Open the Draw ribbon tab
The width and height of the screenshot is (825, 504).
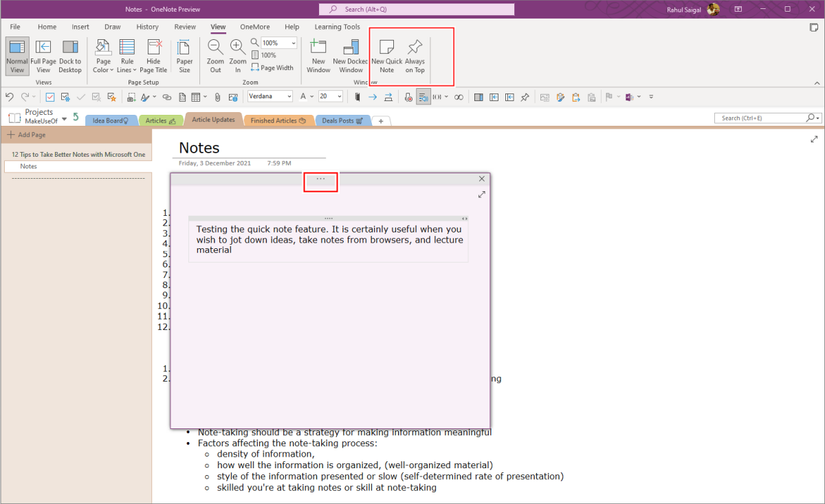pyautogui.click(x=113, y=27)
